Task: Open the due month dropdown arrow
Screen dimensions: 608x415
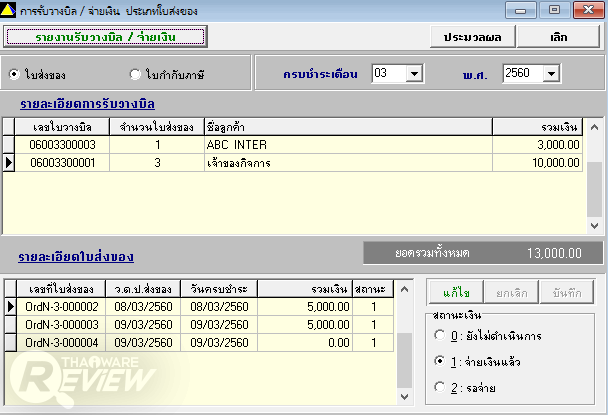Action: [x=414, y=73]
